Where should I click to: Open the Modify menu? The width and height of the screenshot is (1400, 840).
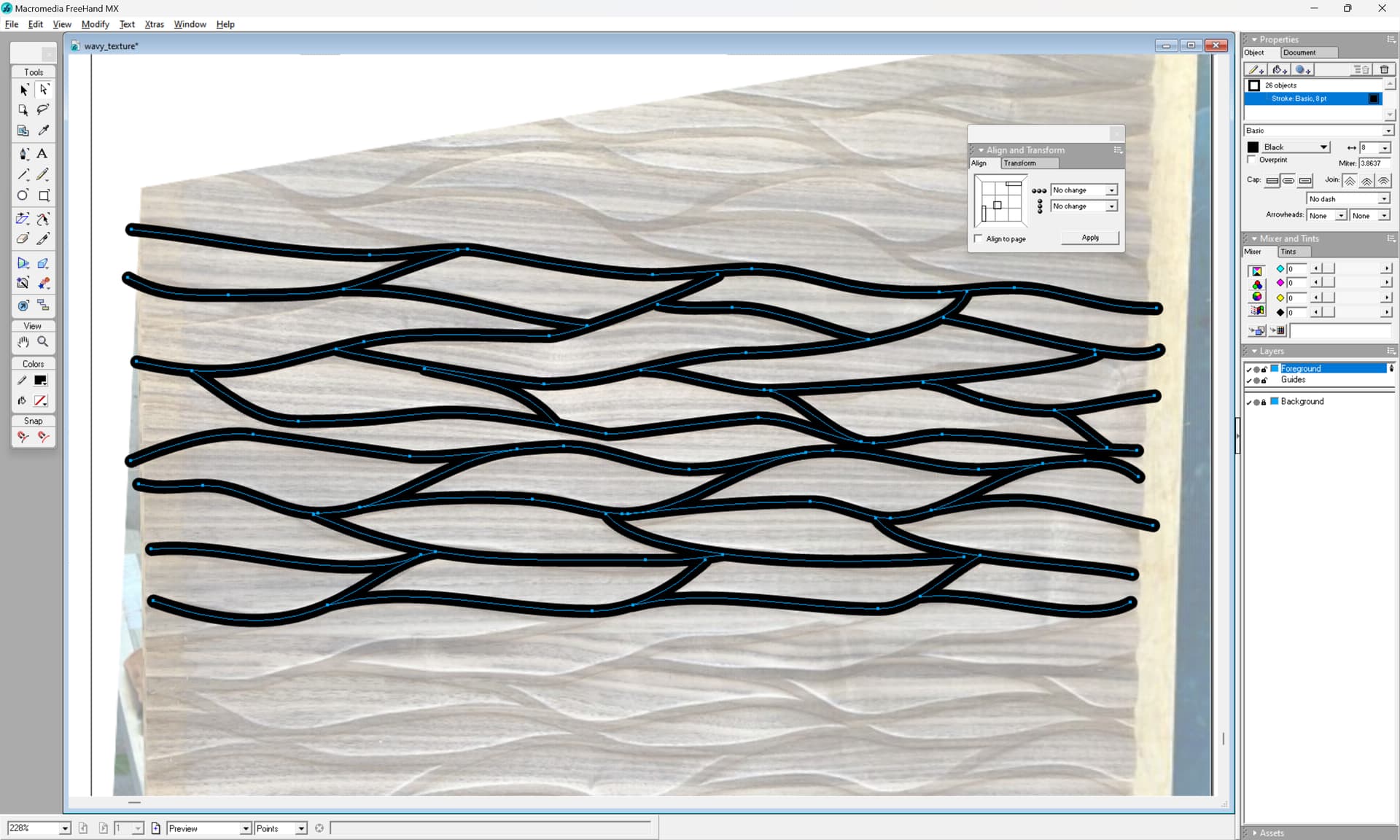pyautogui.click(x=95, y=24)
